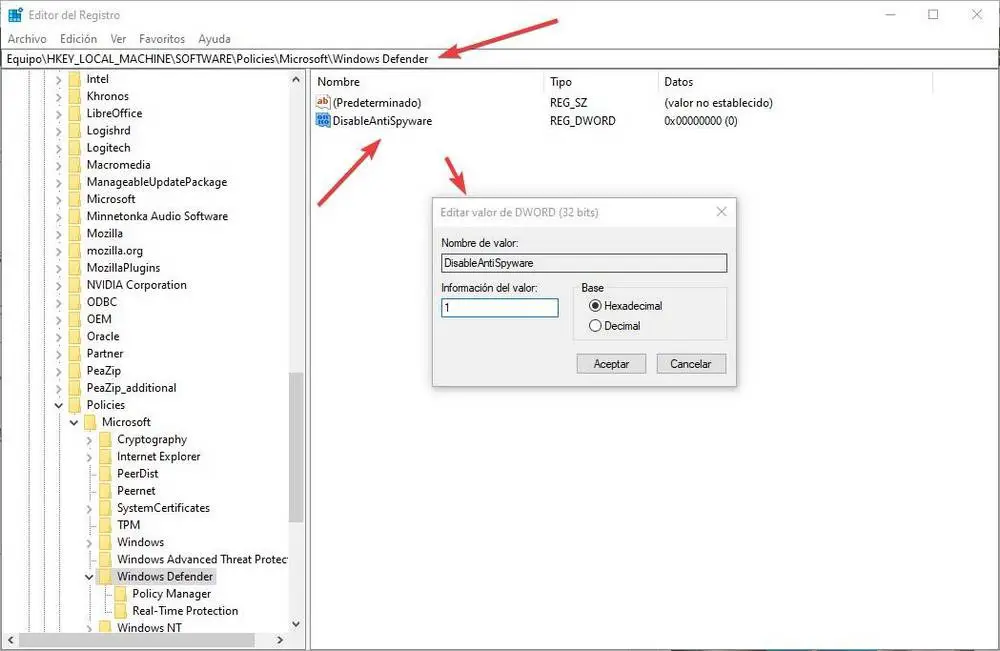Click the Khronos folder icon
1000x651 pixels.
click(75, 96)
